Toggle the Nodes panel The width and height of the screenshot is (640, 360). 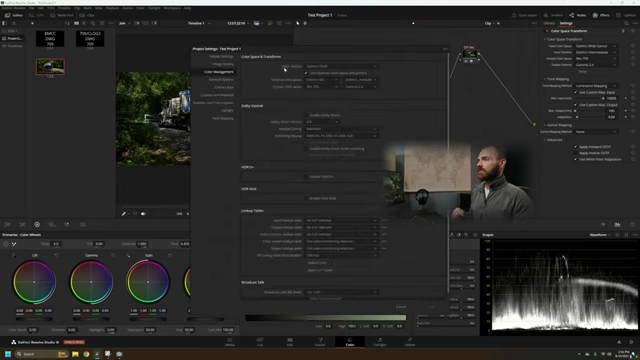pyautogui.click(x=578, y=15)
